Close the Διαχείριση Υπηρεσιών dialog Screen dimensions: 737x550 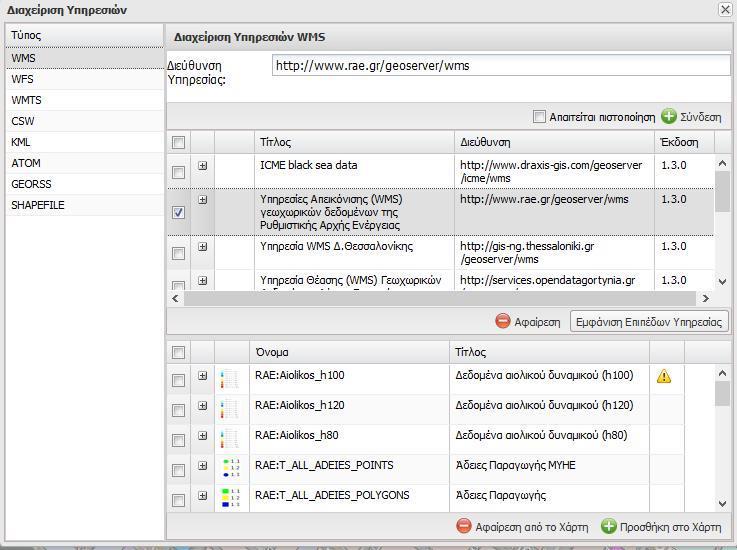(x=725, y=9)
